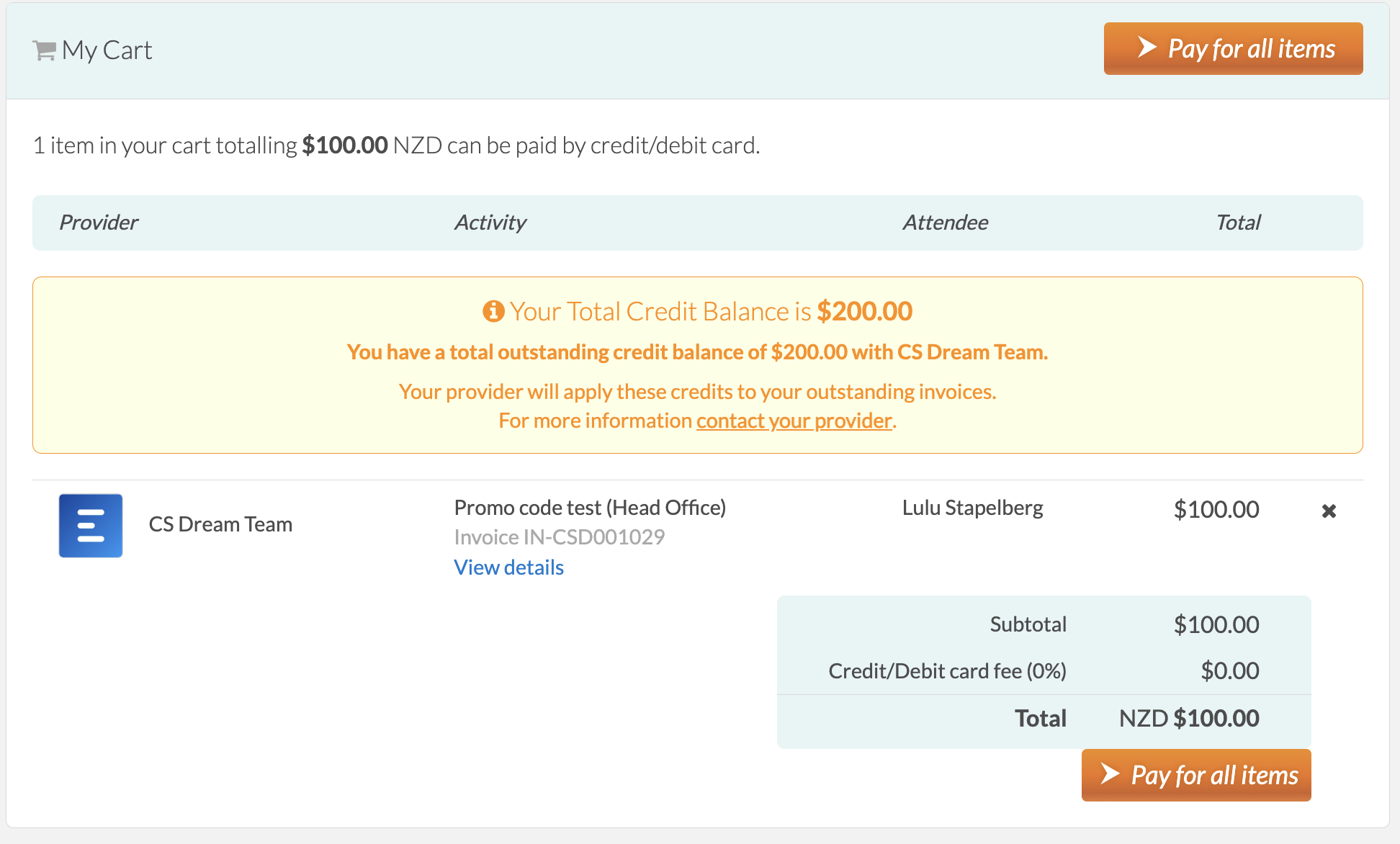Click the bottom Pay for all items button
1400x844 pixels.
tap(1196, 775)
